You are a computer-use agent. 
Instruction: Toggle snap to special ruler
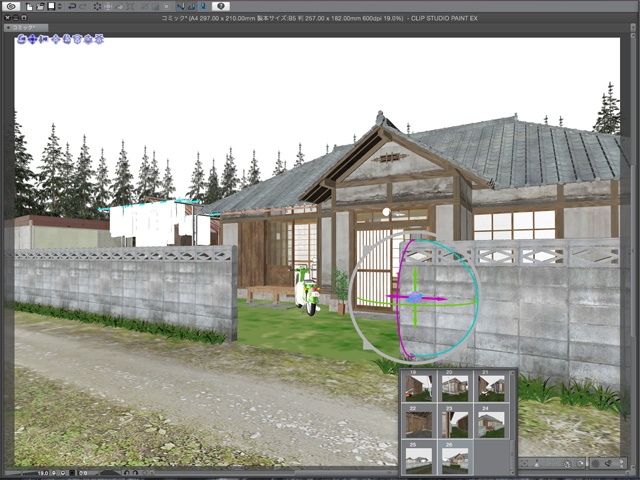tap(192, 7)
